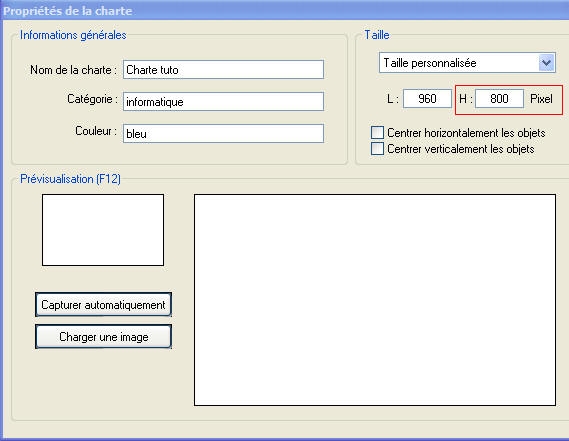
Task: Enable Centrer horizontalement les objets checkbox
Action: pos(377,132)
